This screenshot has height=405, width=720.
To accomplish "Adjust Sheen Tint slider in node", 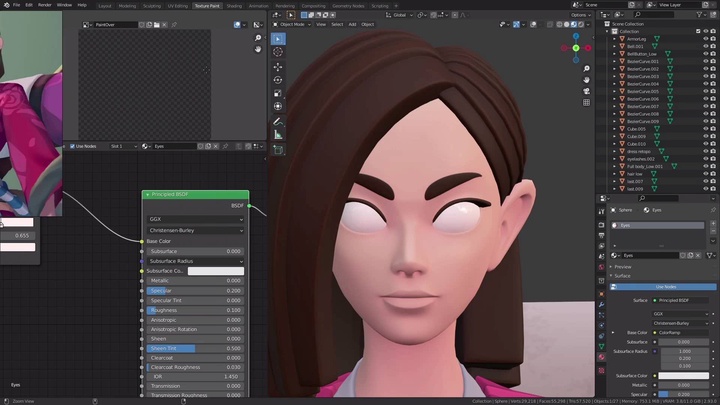I will (x=195, y=348).
